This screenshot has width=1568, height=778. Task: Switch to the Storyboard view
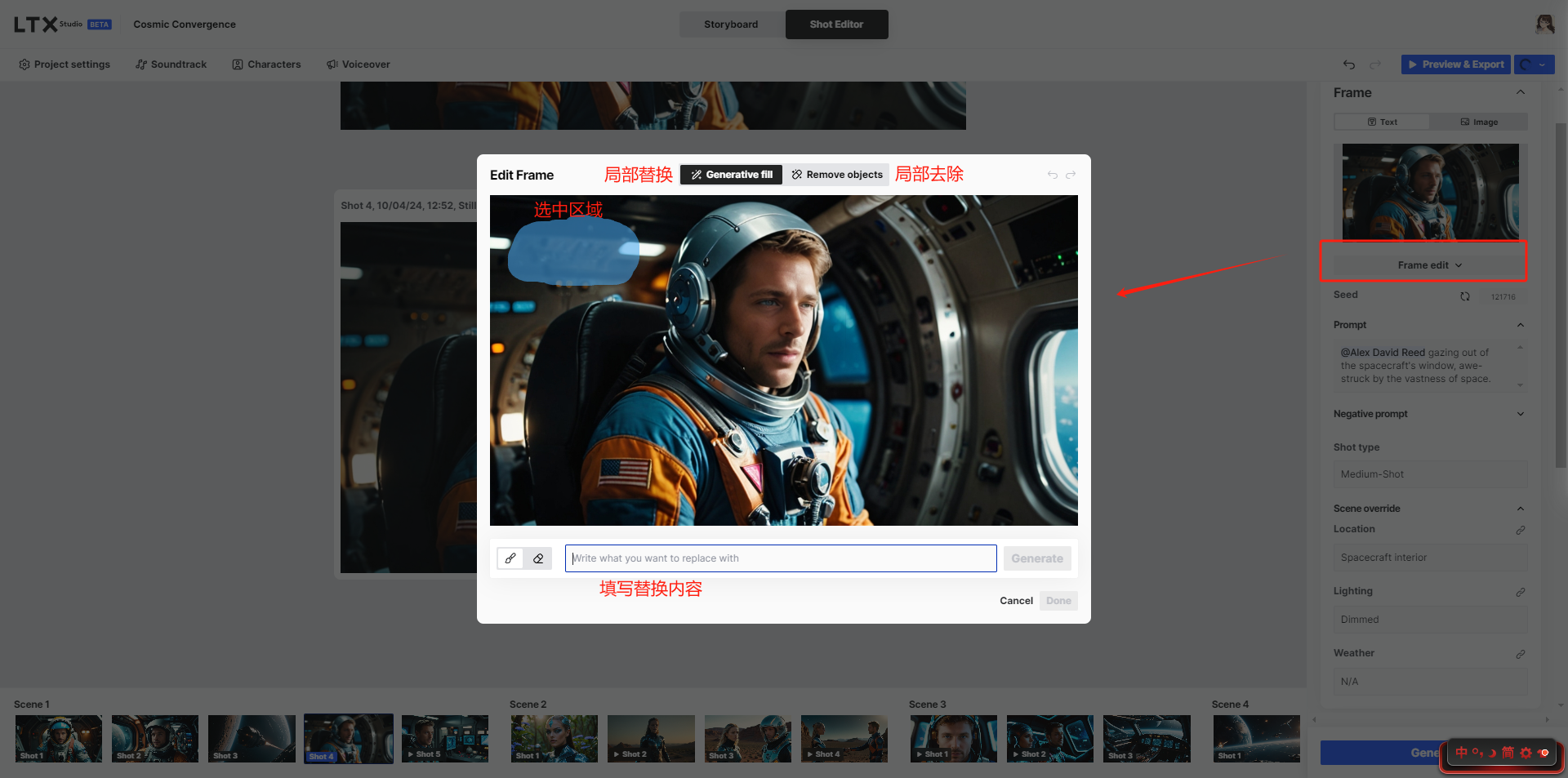pos(731,24)
